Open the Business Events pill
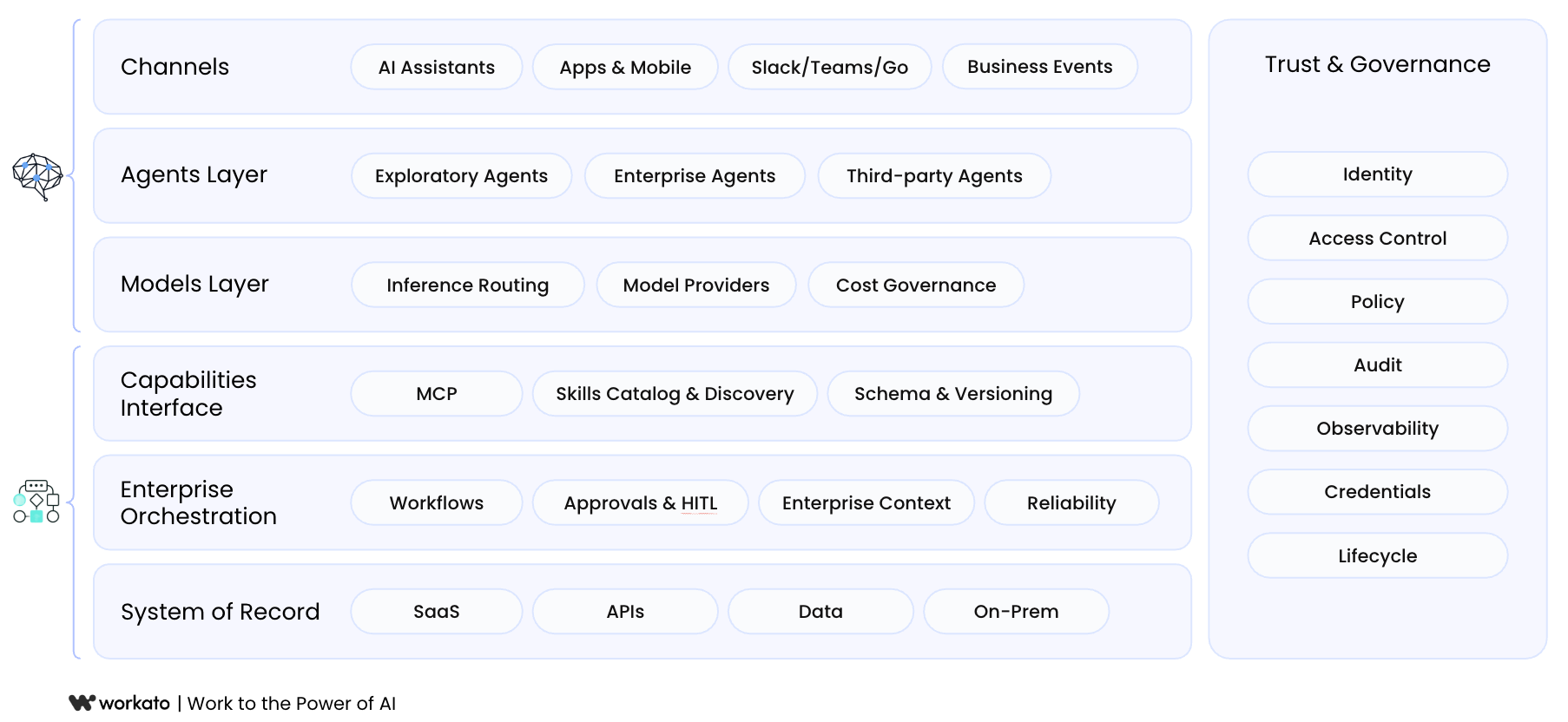This screenshot has width=1568, height=722. coord(1040,67)
